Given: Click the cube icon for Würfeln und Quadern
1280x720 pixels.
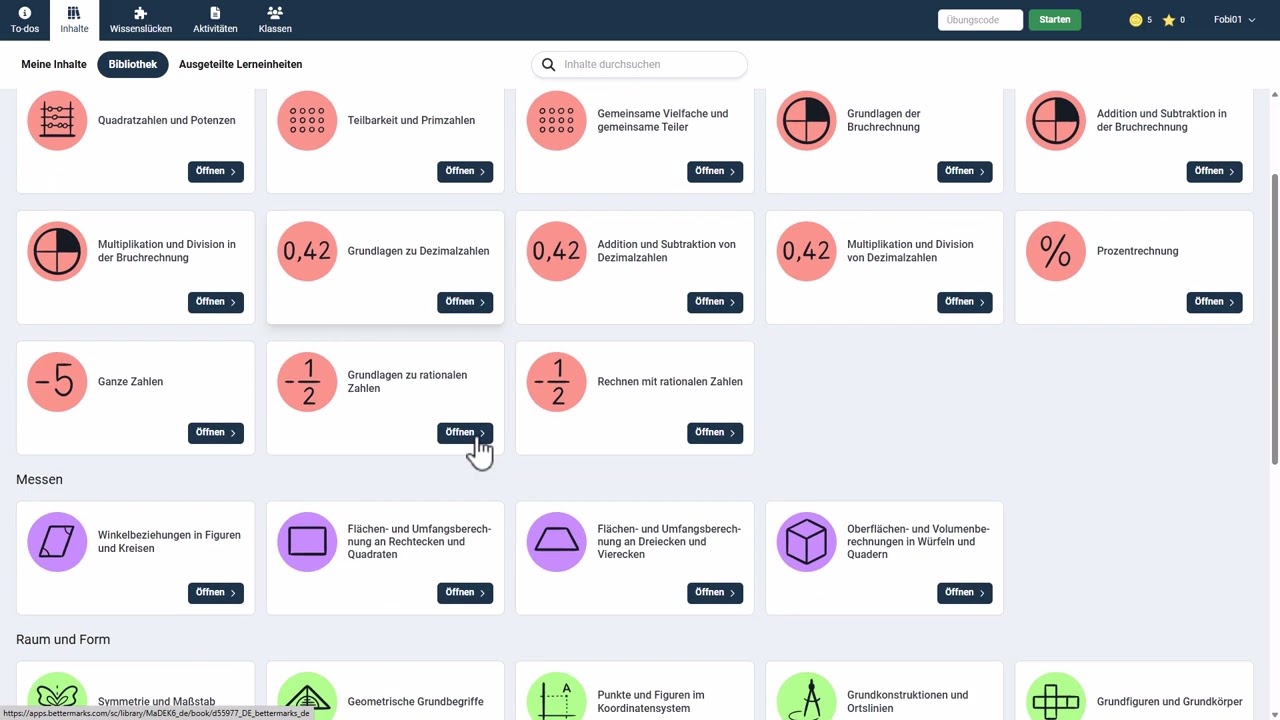Looking at the screenshot, I should coord(807,542).
